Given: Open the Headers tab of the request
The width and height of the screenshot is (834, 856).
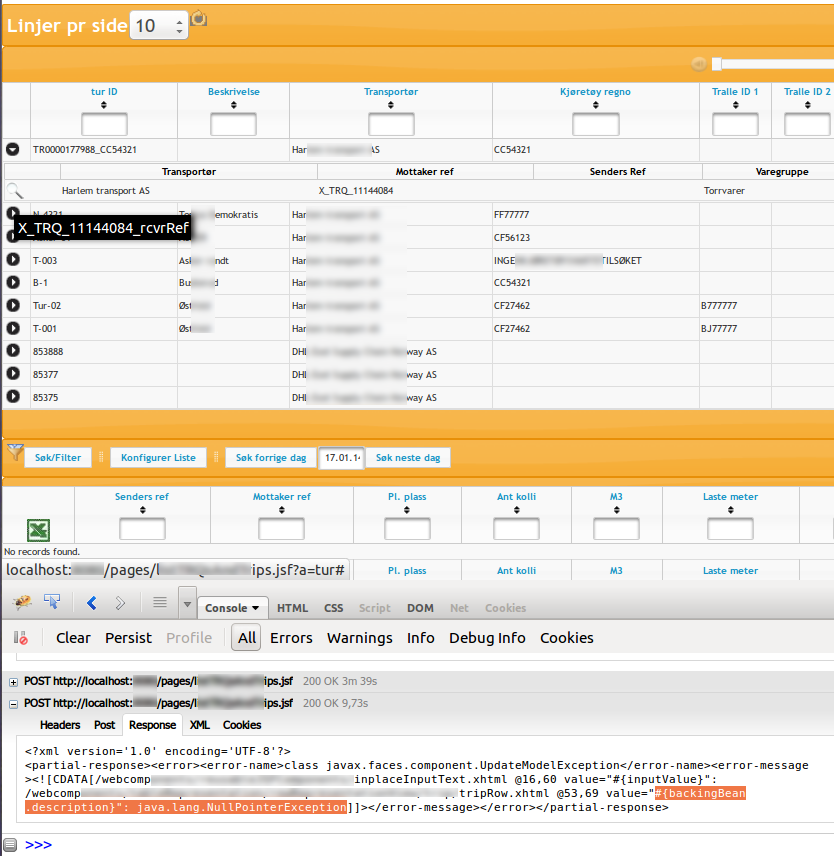Looking at the screenshot, I should (59, 725).
